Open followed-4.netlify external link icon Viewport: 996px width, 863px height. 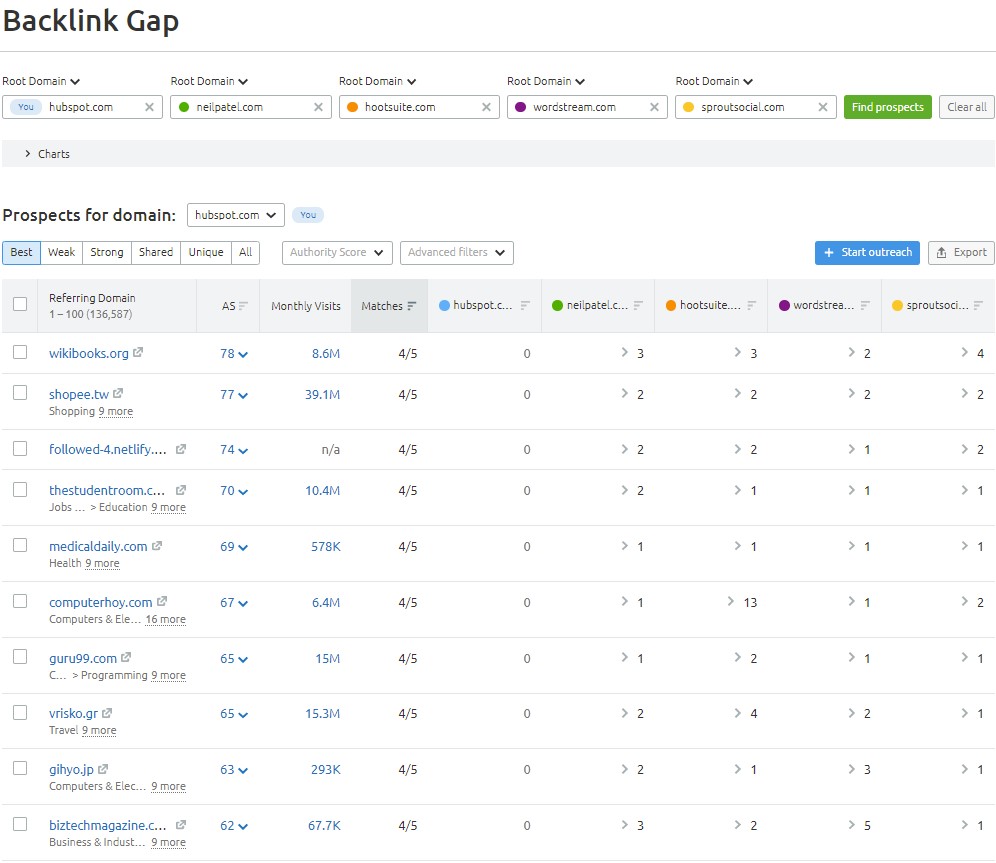point(180,449)
